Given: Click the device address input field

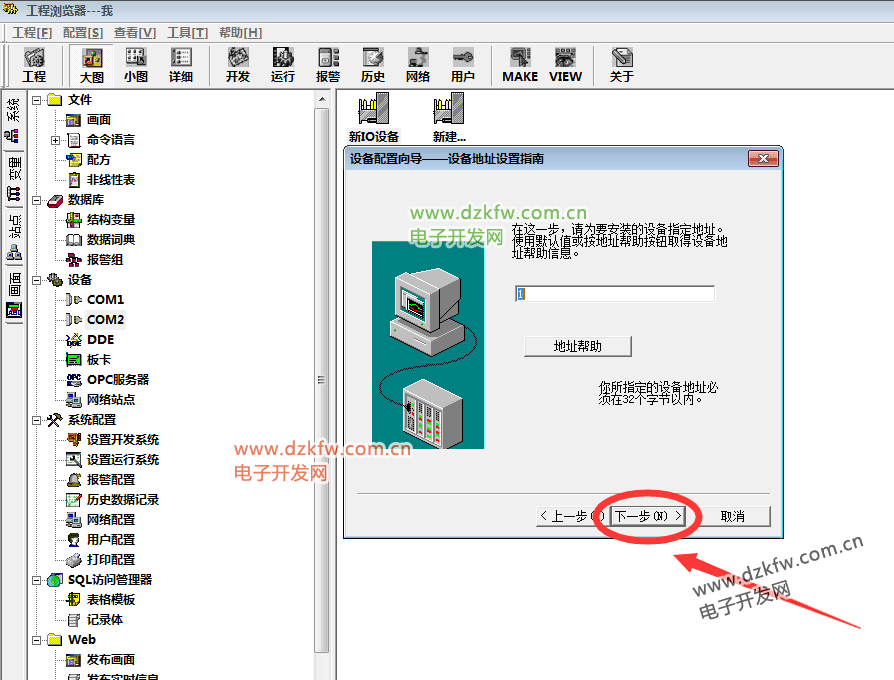Looking at the screenshot, I should (x=615, y=294).
